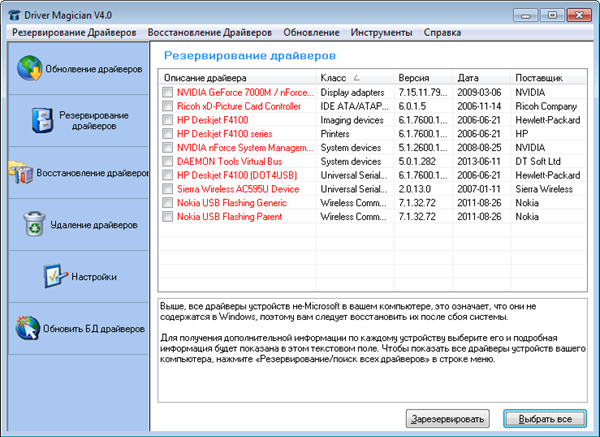Tick the Ricoh xD-Picture Card Controller checkbox

(167, 106)
